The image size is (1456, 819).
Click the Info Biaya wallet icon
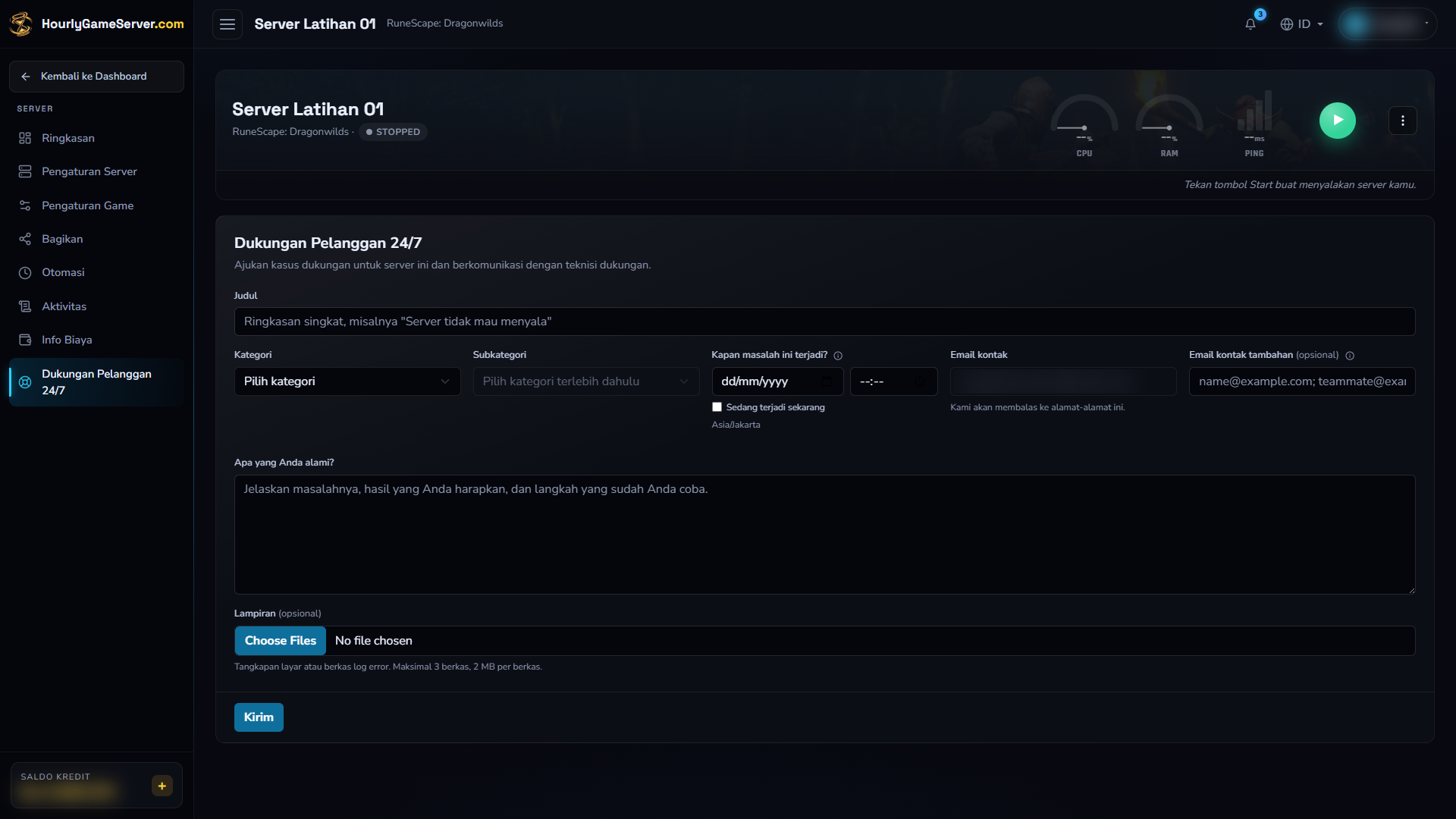[25, 340]
